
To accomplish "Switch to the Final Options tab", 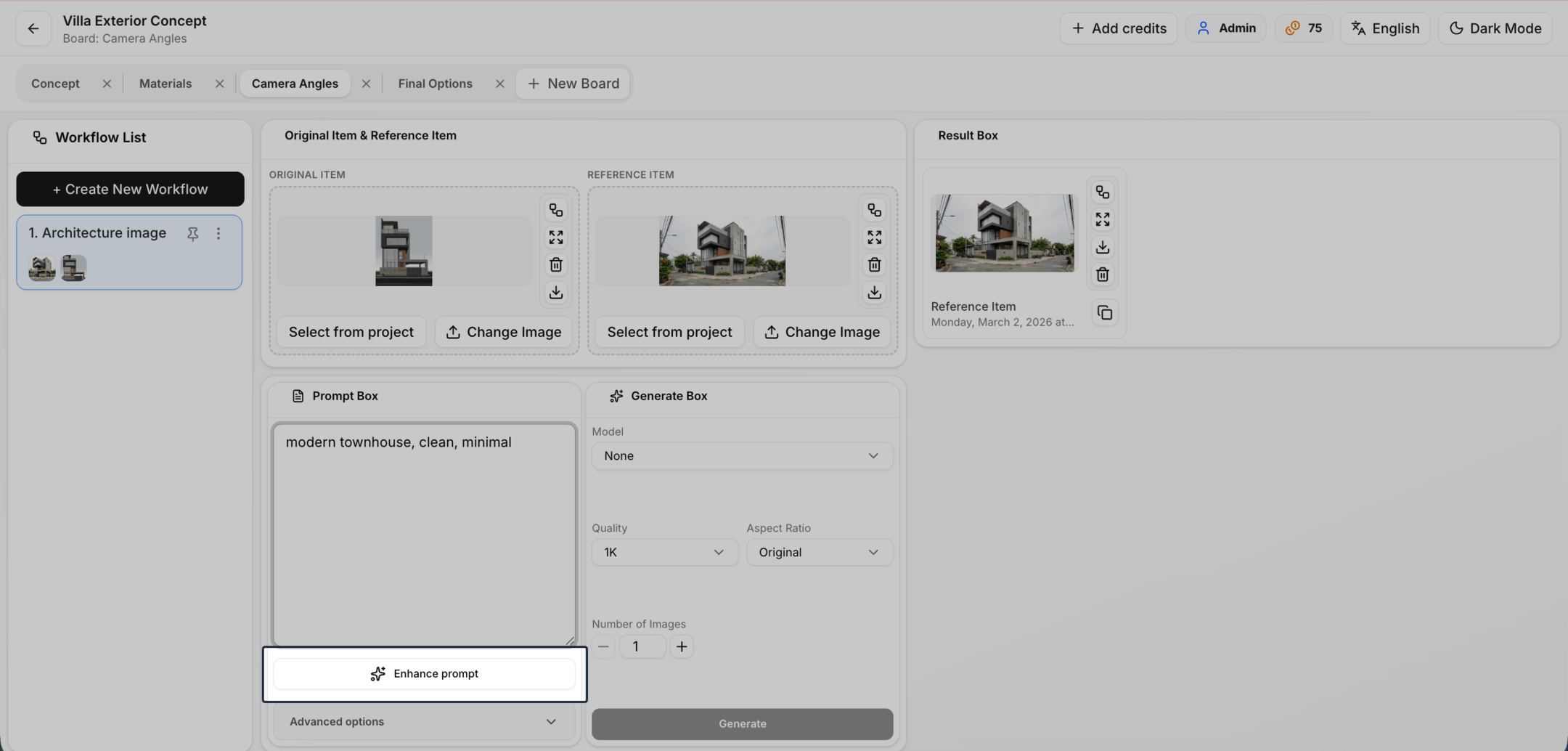I will [435, 84].
